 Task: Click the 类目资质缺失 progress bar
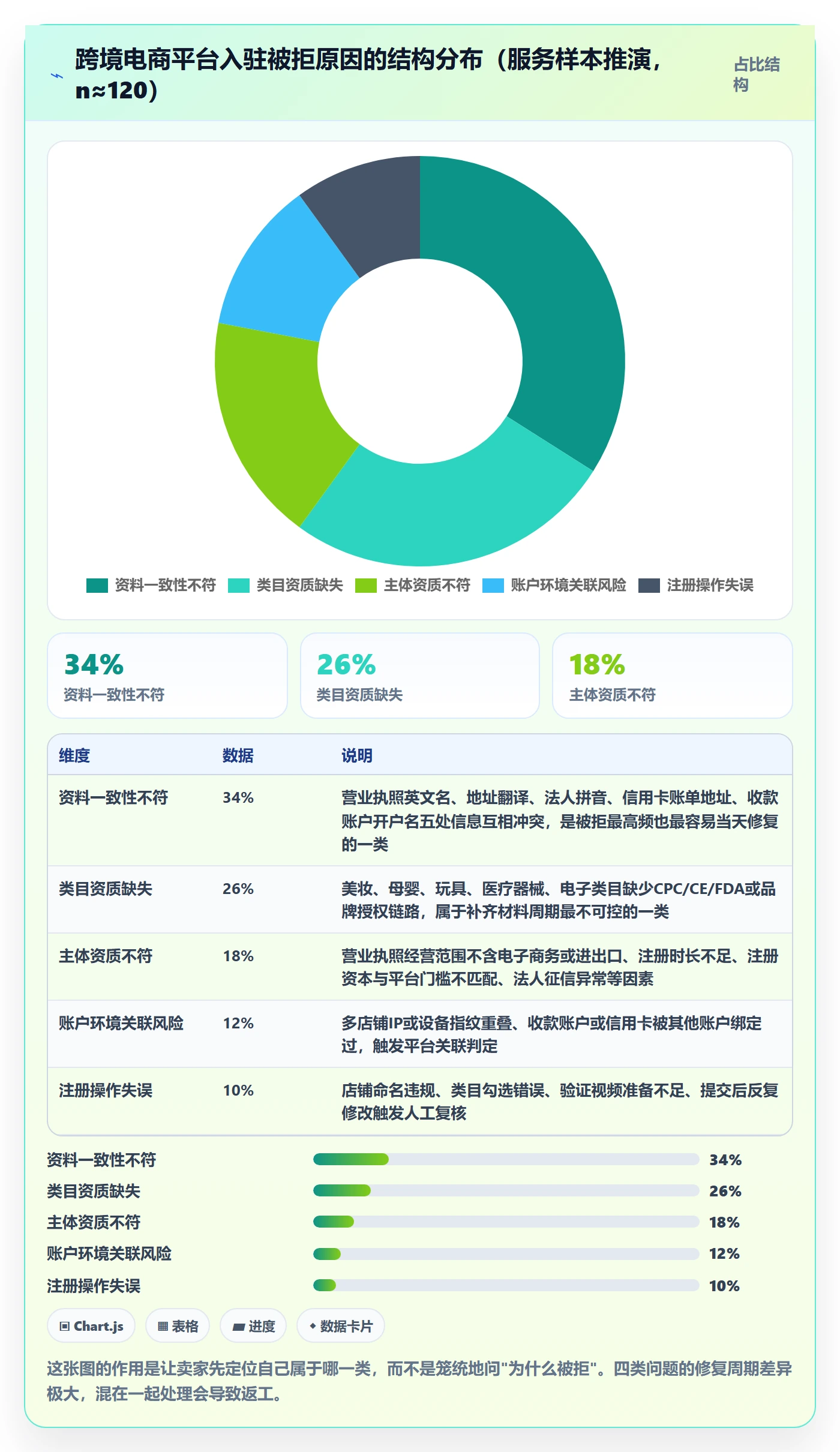pyautogui.click(x=506, y=1190)
